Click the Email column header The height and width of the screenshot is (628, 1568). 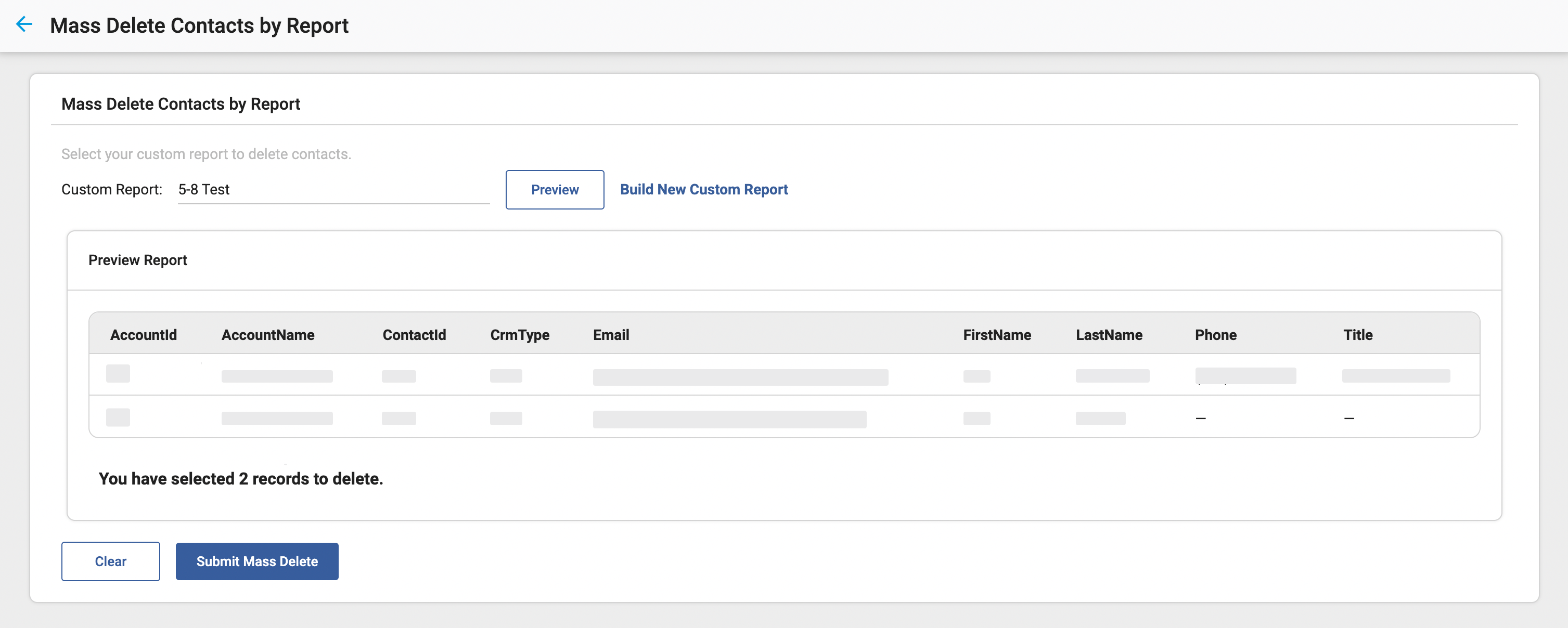pyautogui.click(x=611, y=335)
